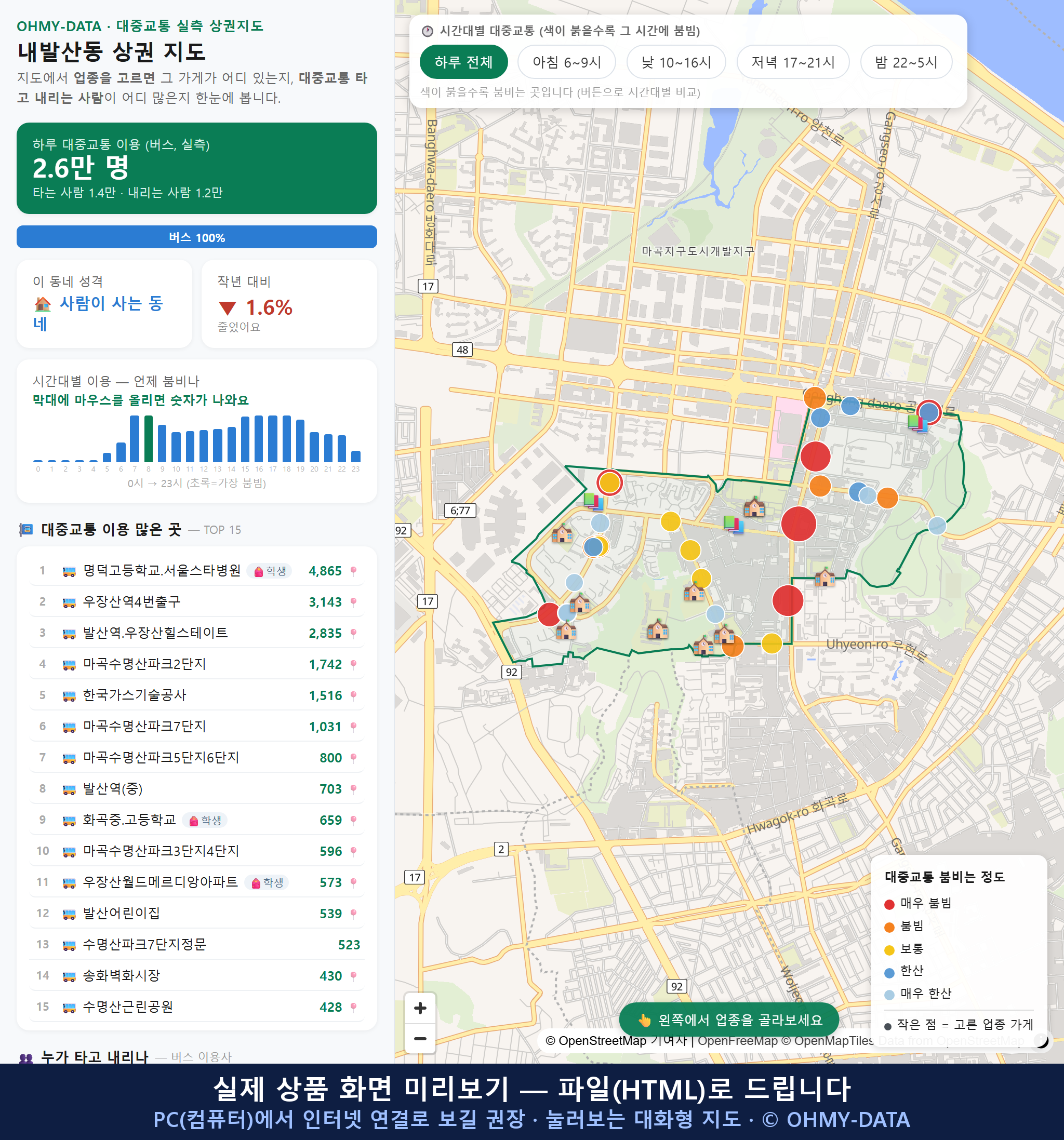Click the bus icon of 수명산파크7단지정문 row
Image resolution: width=1064 pixels, height=1140 pixels.
[x=69, y=945]
